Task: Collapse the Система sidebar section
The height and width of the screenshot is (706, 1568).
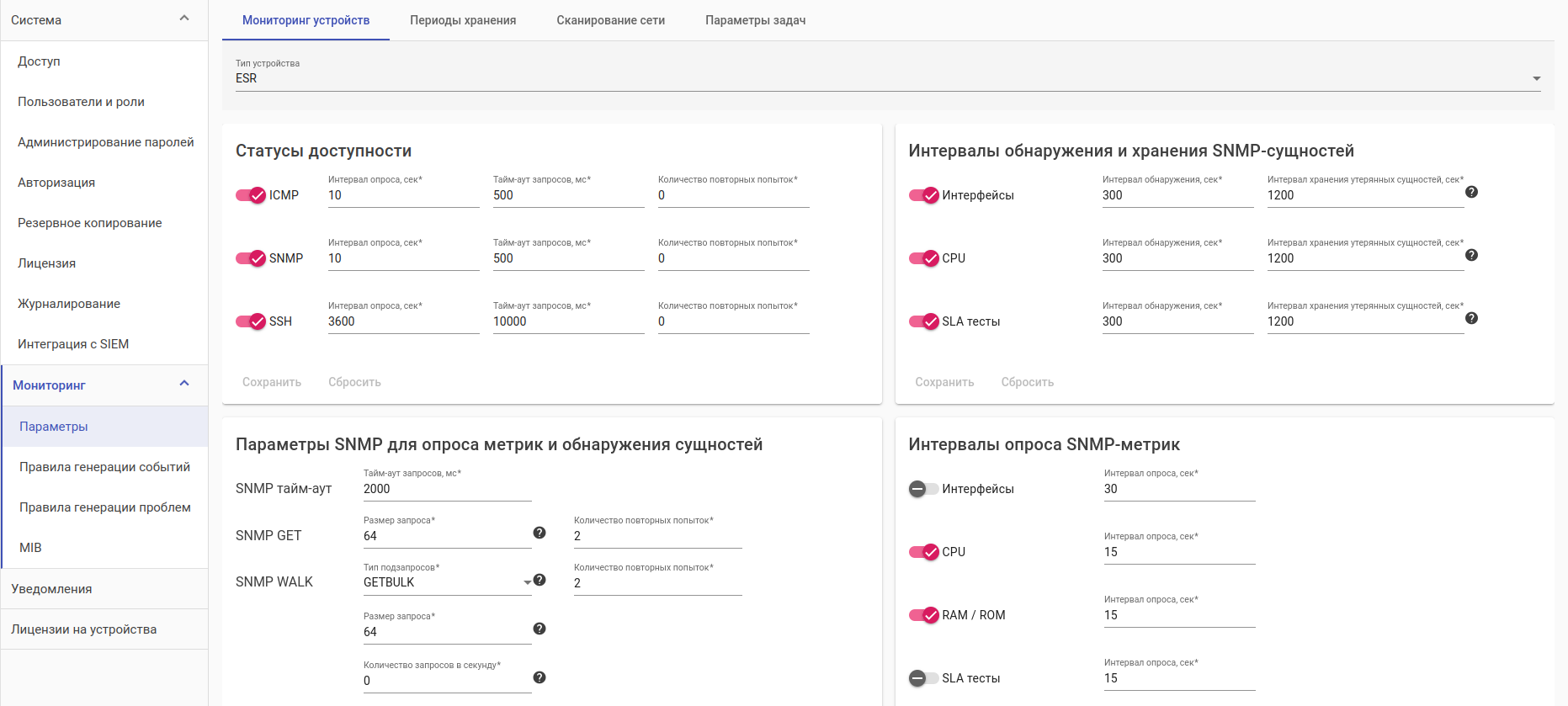Action: [184, 19]
